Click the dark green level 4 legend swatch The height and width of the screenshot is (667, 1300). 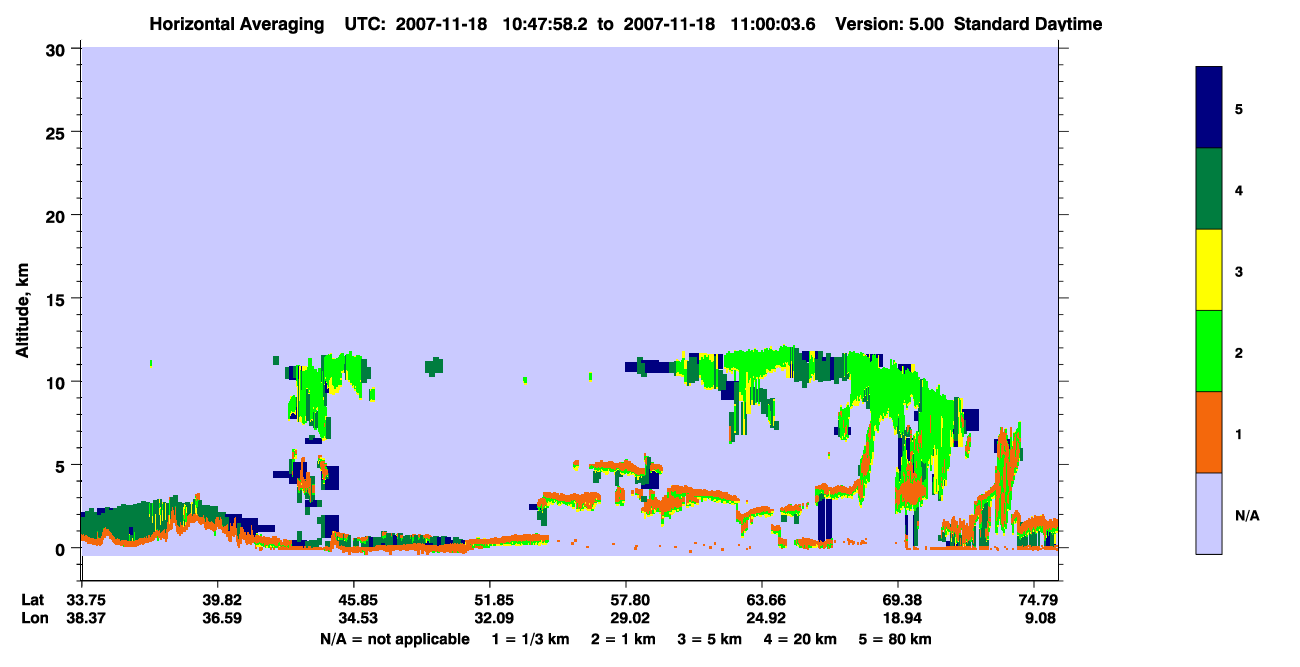(x=1209, y=189)
